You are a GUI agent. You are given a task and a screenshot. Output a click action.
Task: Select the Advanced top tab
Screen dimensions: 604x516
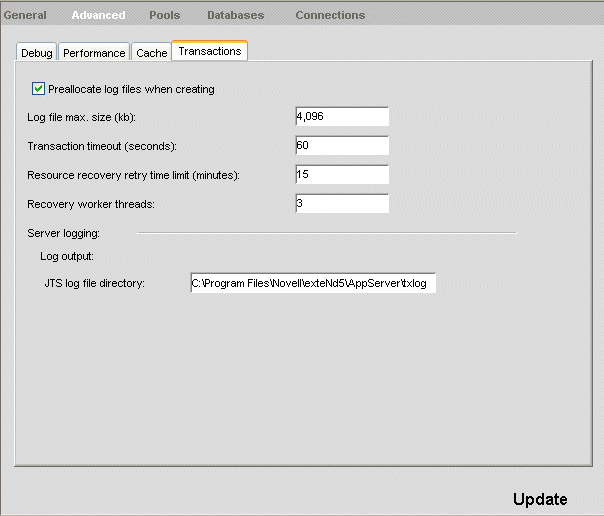98,15
